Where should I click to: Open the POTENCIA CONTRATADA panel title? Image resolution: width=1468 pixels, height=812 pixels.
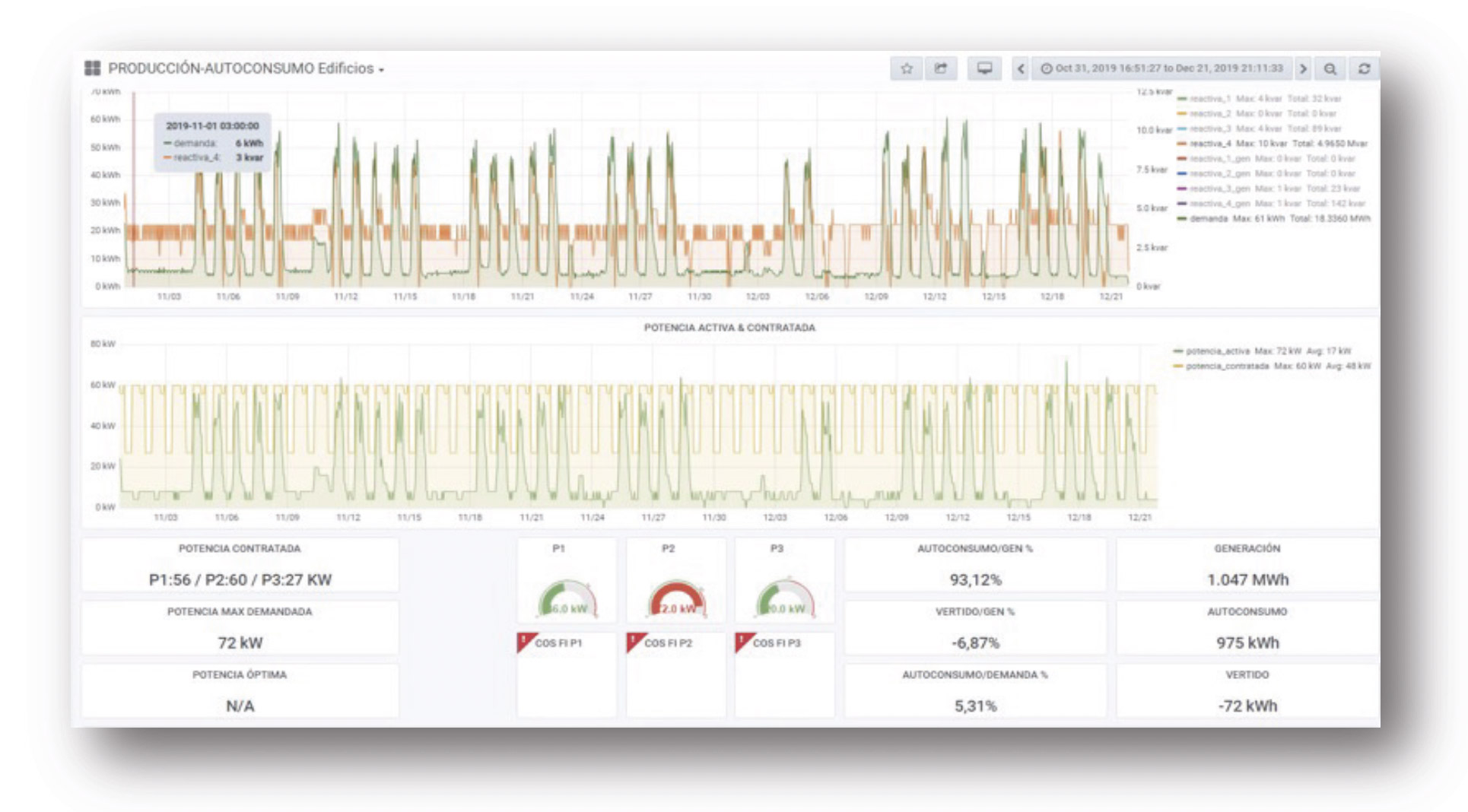(240, 548)
